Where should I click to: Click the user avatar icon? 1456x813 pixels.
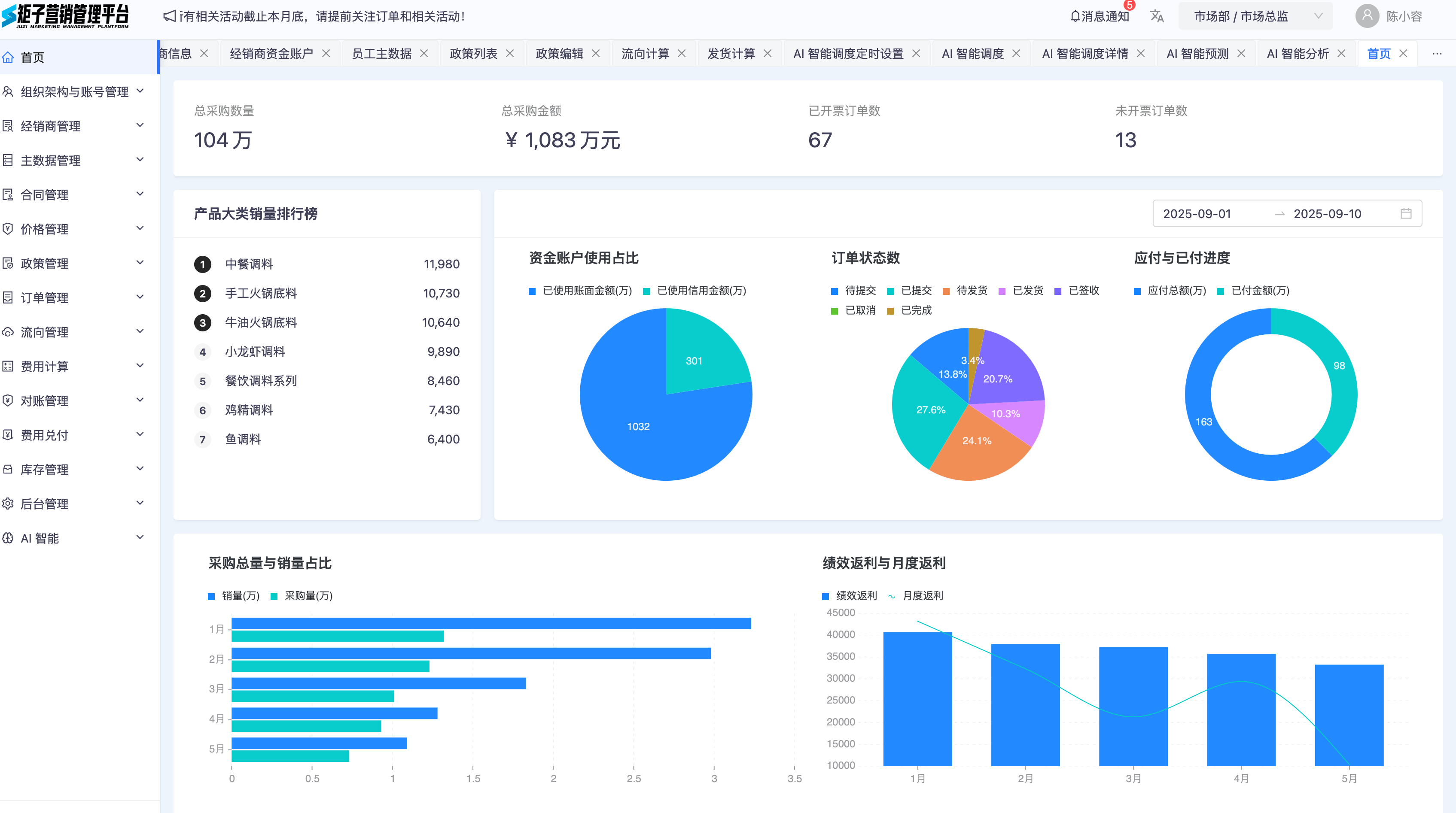pyautogui.click(x=1367, y=16)
